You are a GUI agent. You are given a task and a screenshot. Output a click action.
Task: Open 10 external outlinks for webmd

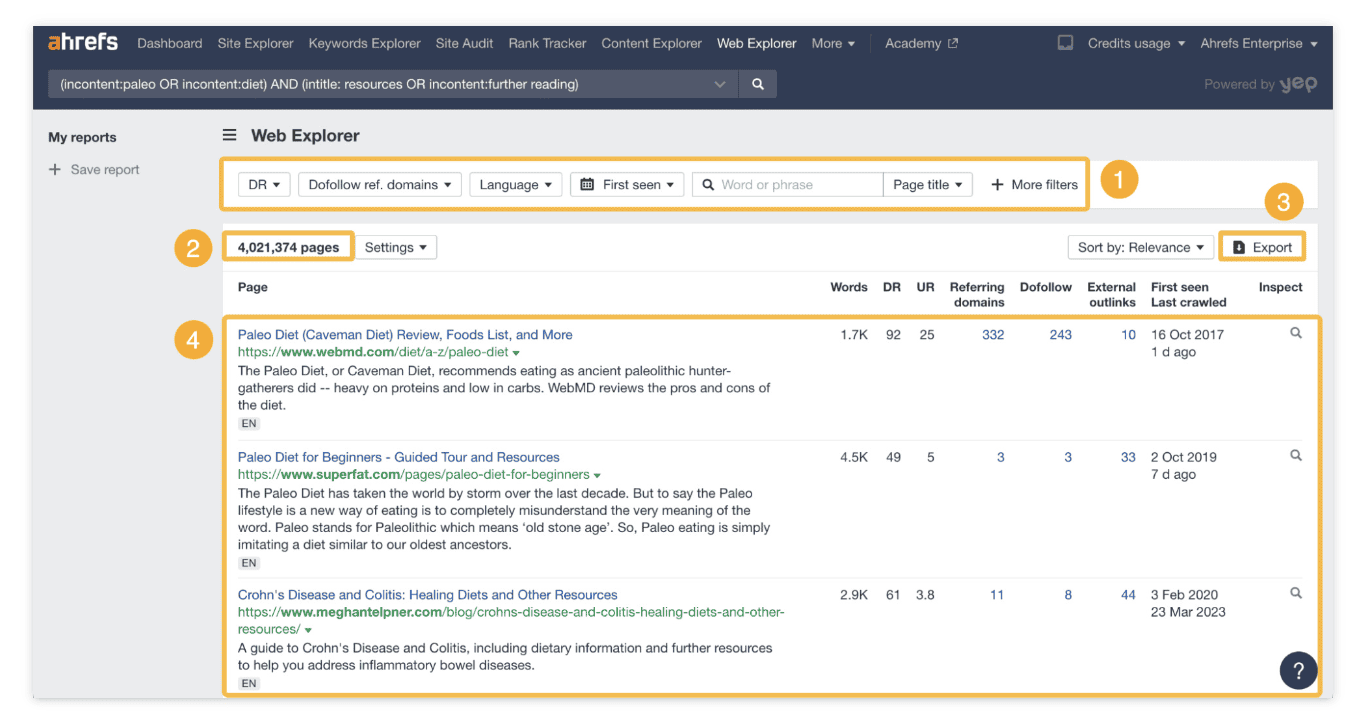(1128, 334)
